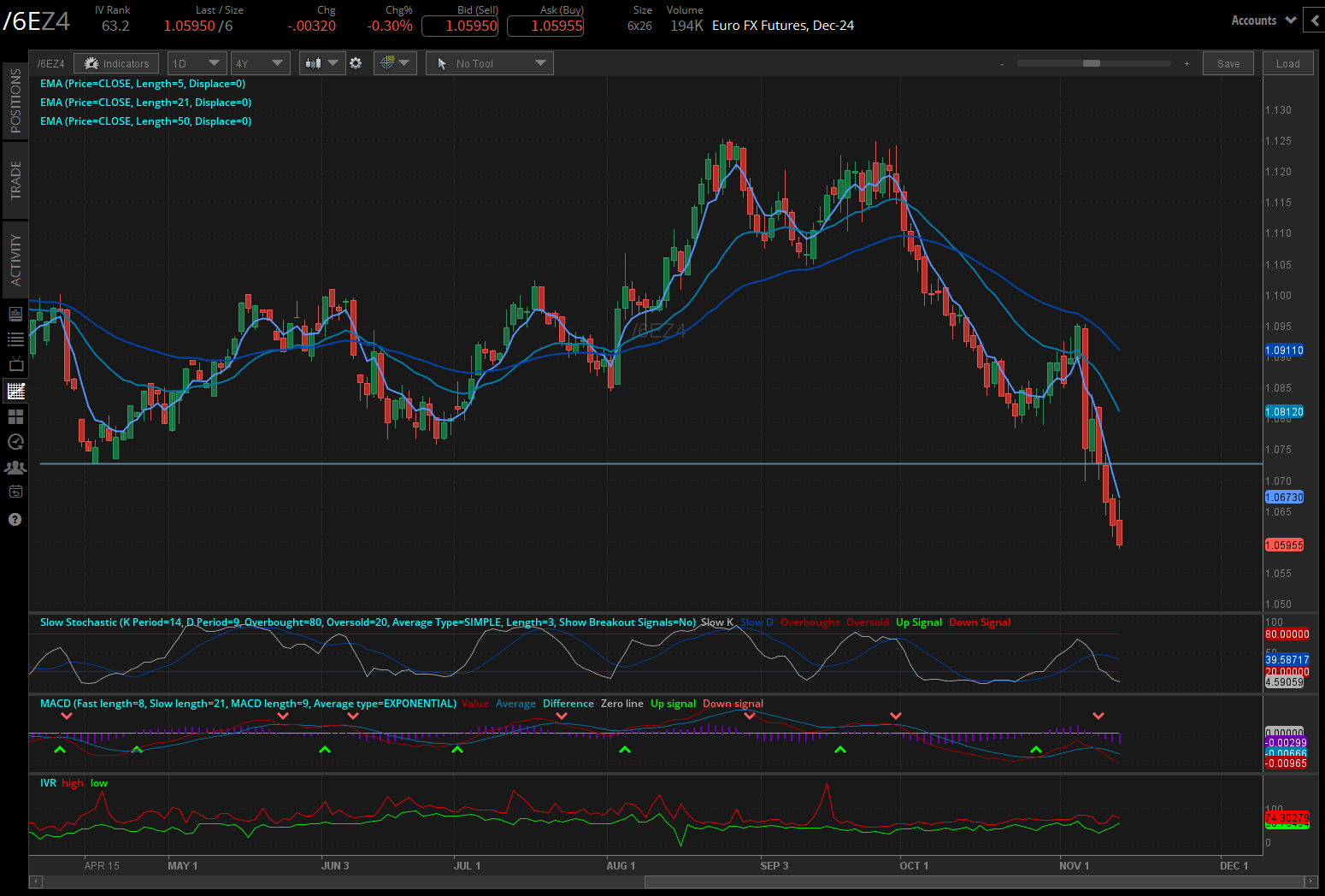Collapse the right panel using arrow button
Image resolution: width=1325 pixels, height=896 pixels.
[x=1315, y=21]
